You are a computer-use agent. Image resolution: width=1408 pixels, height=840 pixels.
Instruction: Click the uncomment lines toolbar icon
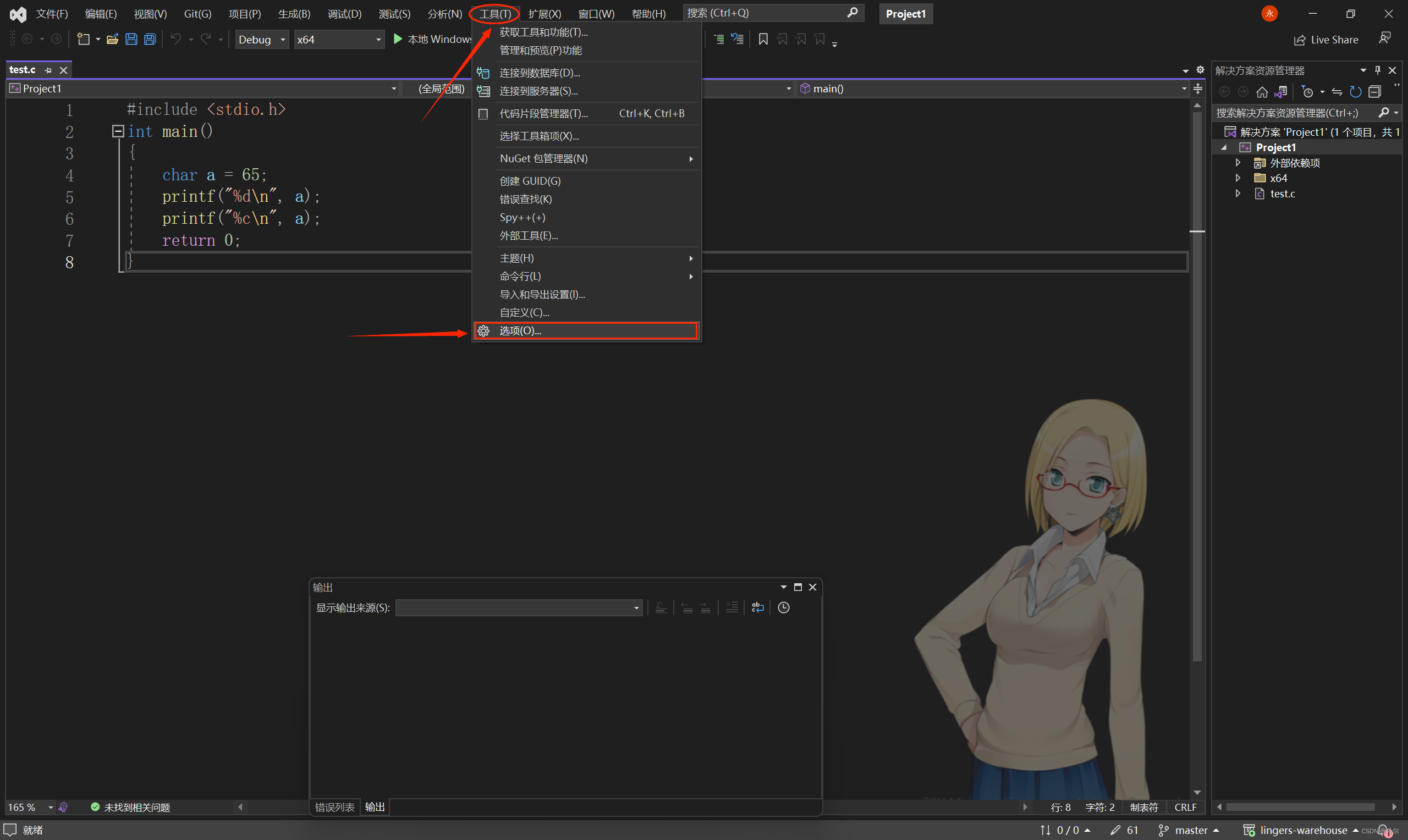click(737, 39)
